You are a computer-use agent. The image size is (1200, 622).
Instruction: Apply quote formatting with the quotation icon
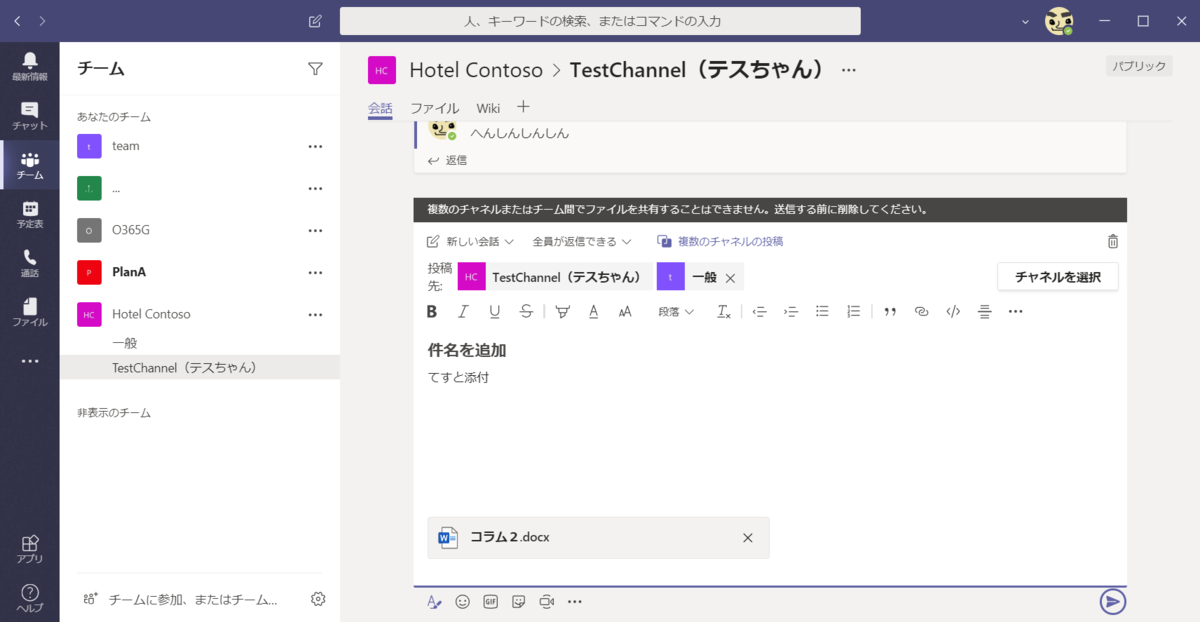coord(890,311)
